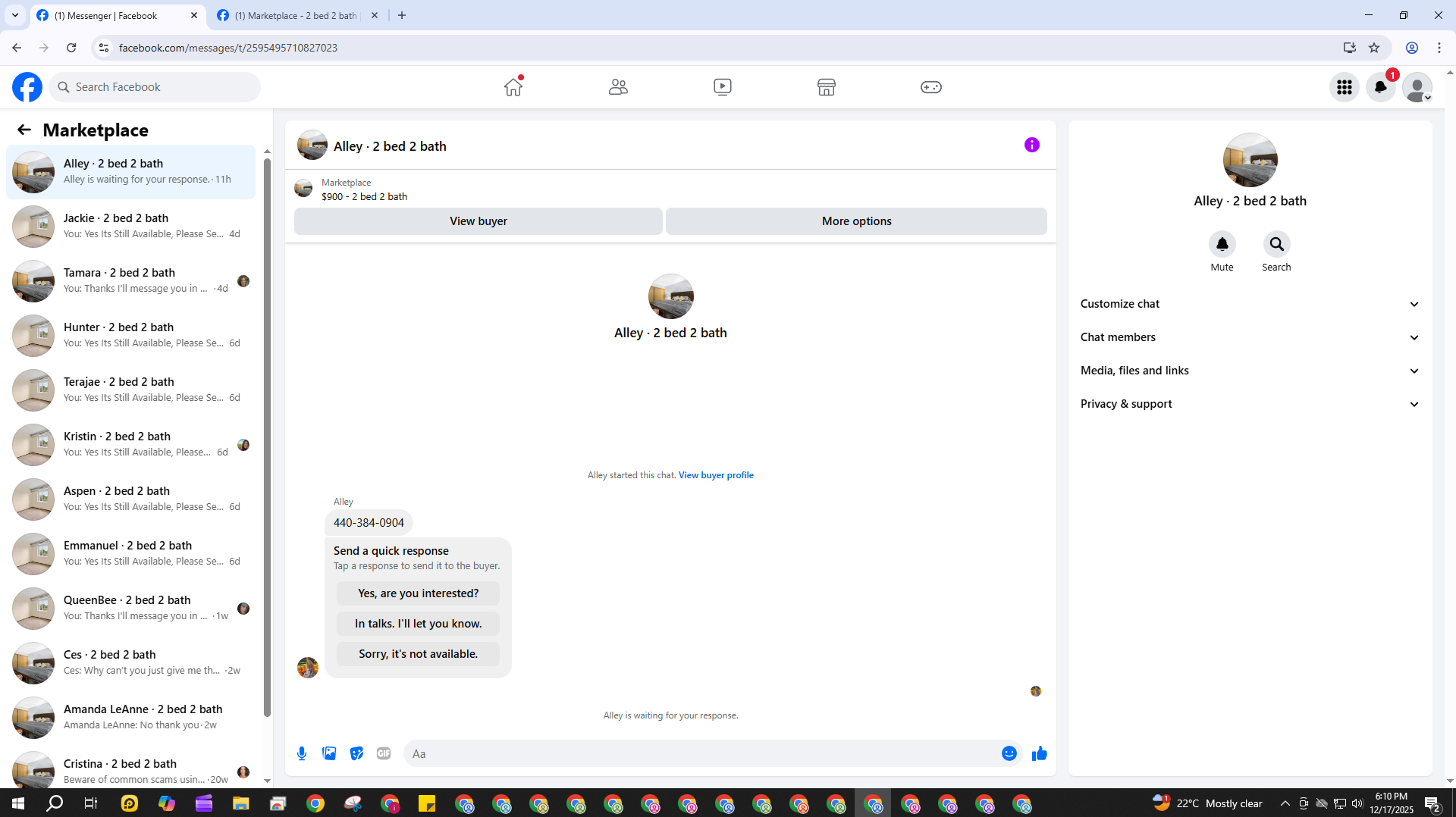Viewport: 1456px width, 817px height.
Task: Open Chrome tab search dropdown
Action: (x=15, y=15)
